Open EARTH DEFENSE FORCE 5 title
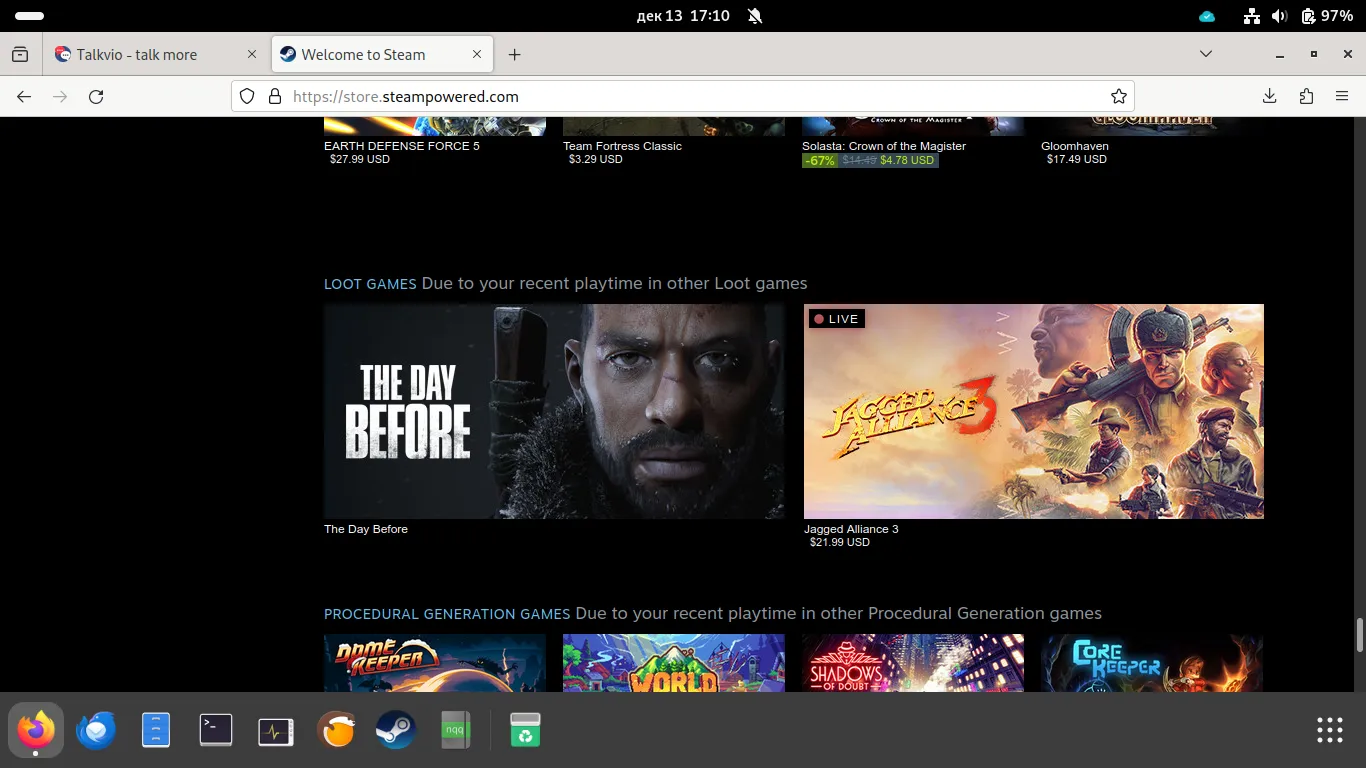This screenshot has width=1366, height=768. coord(402,146)
